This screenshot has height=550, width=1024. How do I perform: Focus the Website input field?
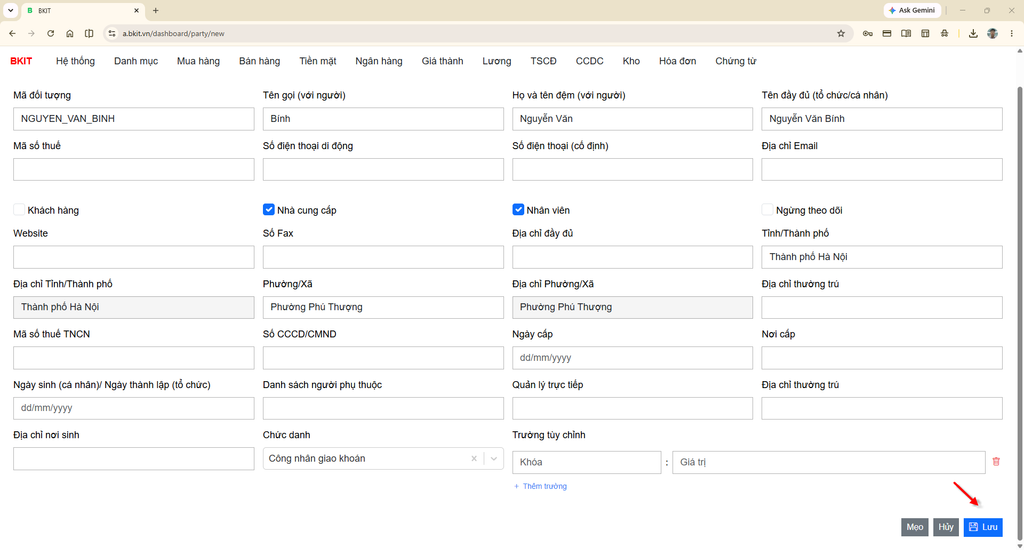134,257
